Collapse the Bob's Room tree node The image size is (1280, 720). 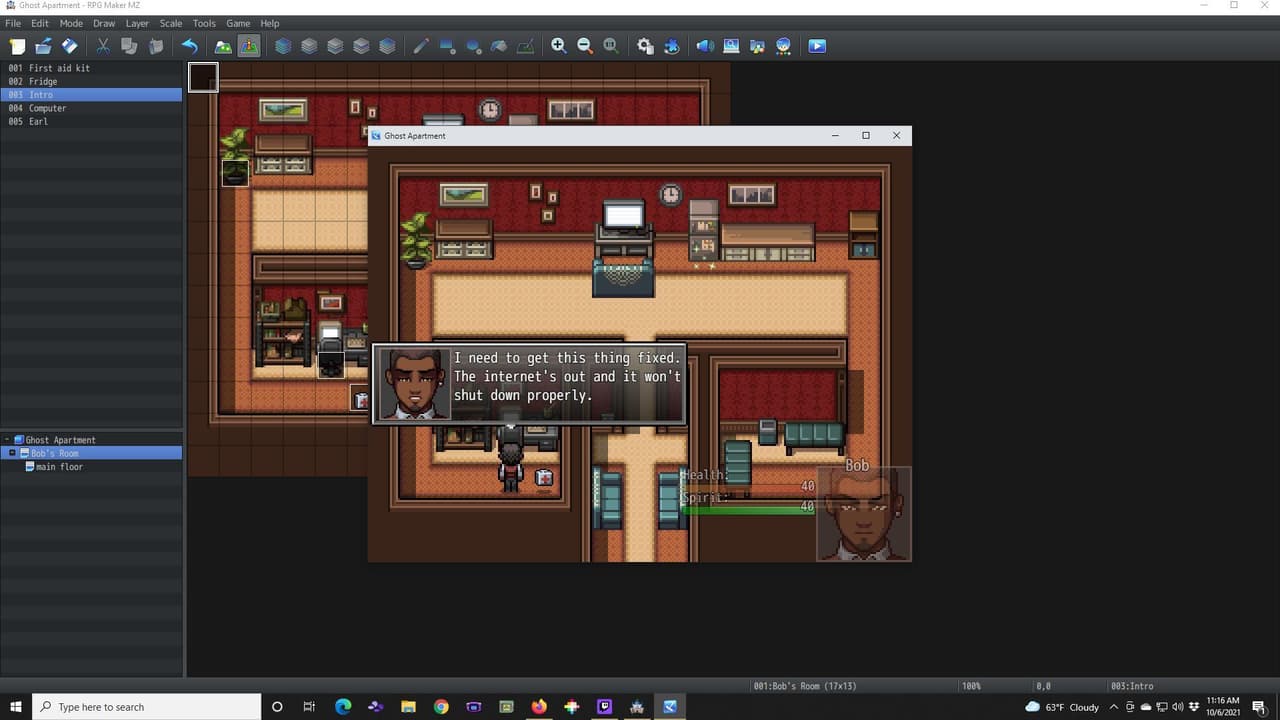(13, 453)
